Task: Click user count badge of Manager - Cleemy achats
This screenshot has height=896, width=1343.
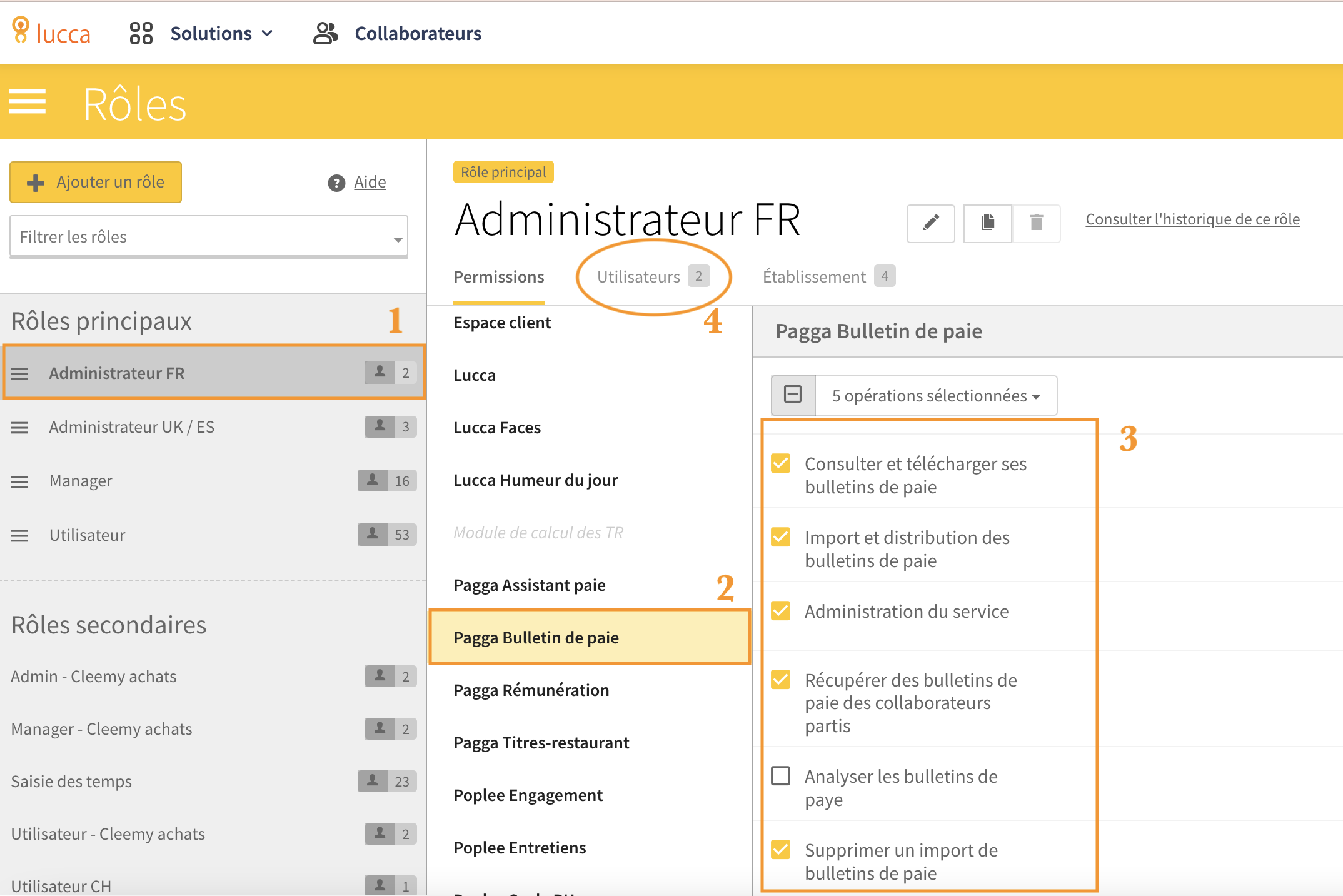Action: pos(391,728)
